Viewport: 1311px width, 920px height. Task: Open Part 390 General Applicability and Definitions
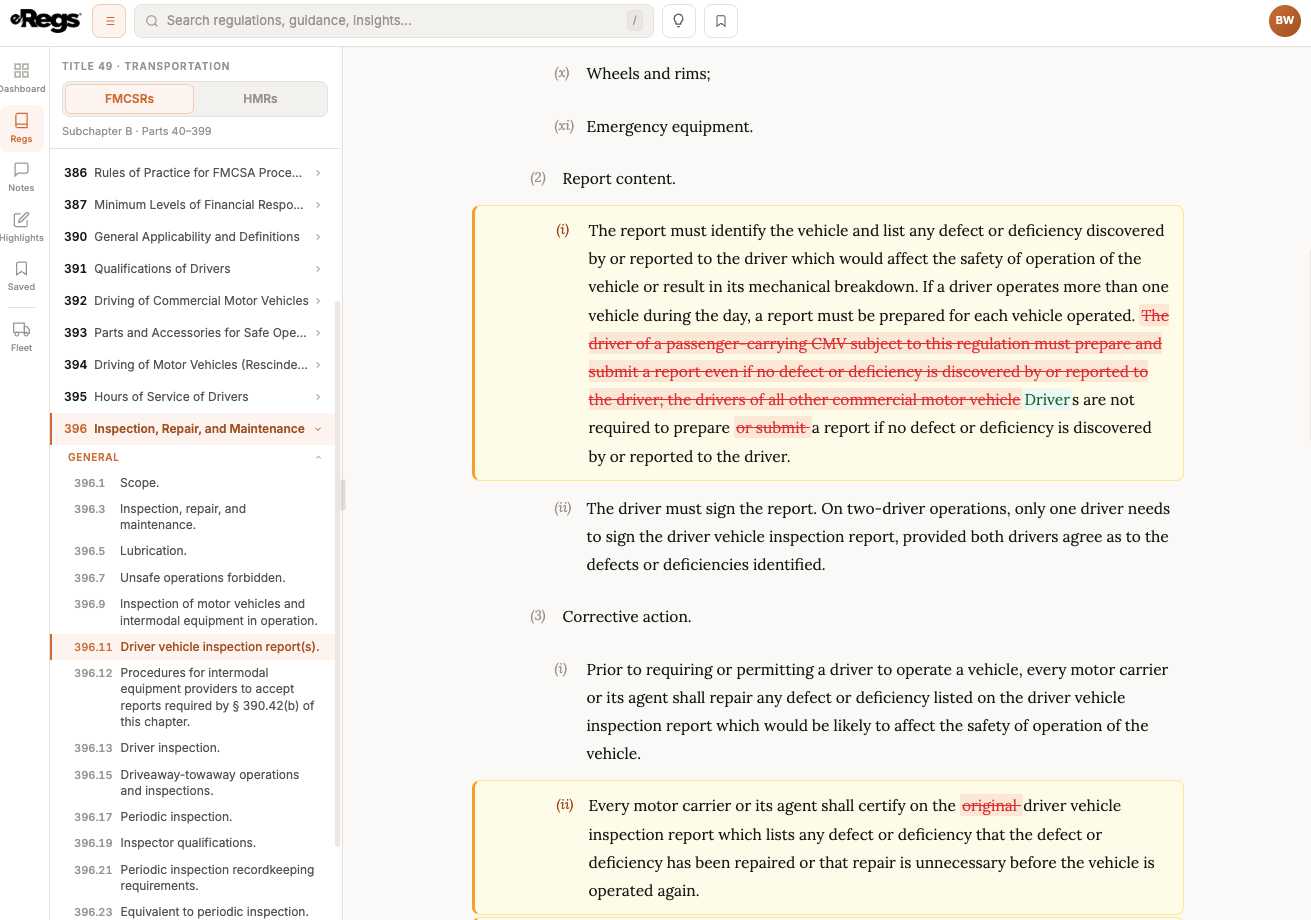(192, 237)
